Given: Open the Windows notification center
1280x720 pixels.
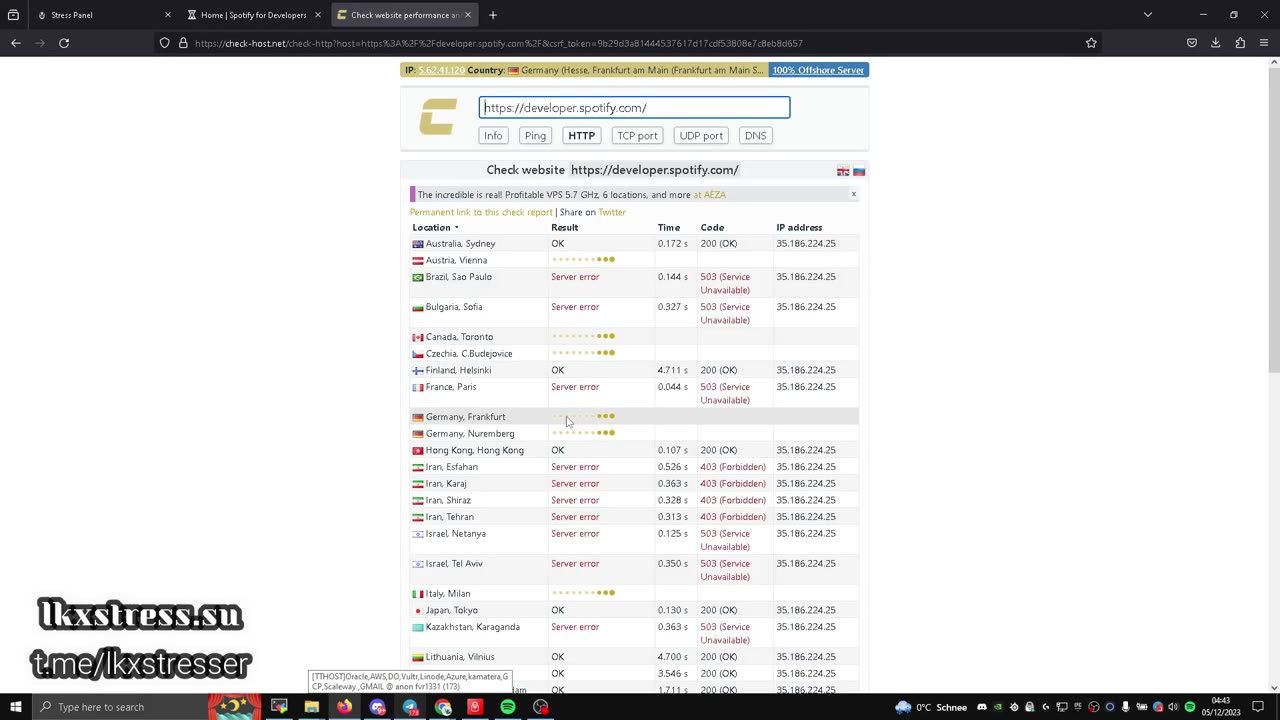Looking at the screenshot, I should tap(1258, 707).
